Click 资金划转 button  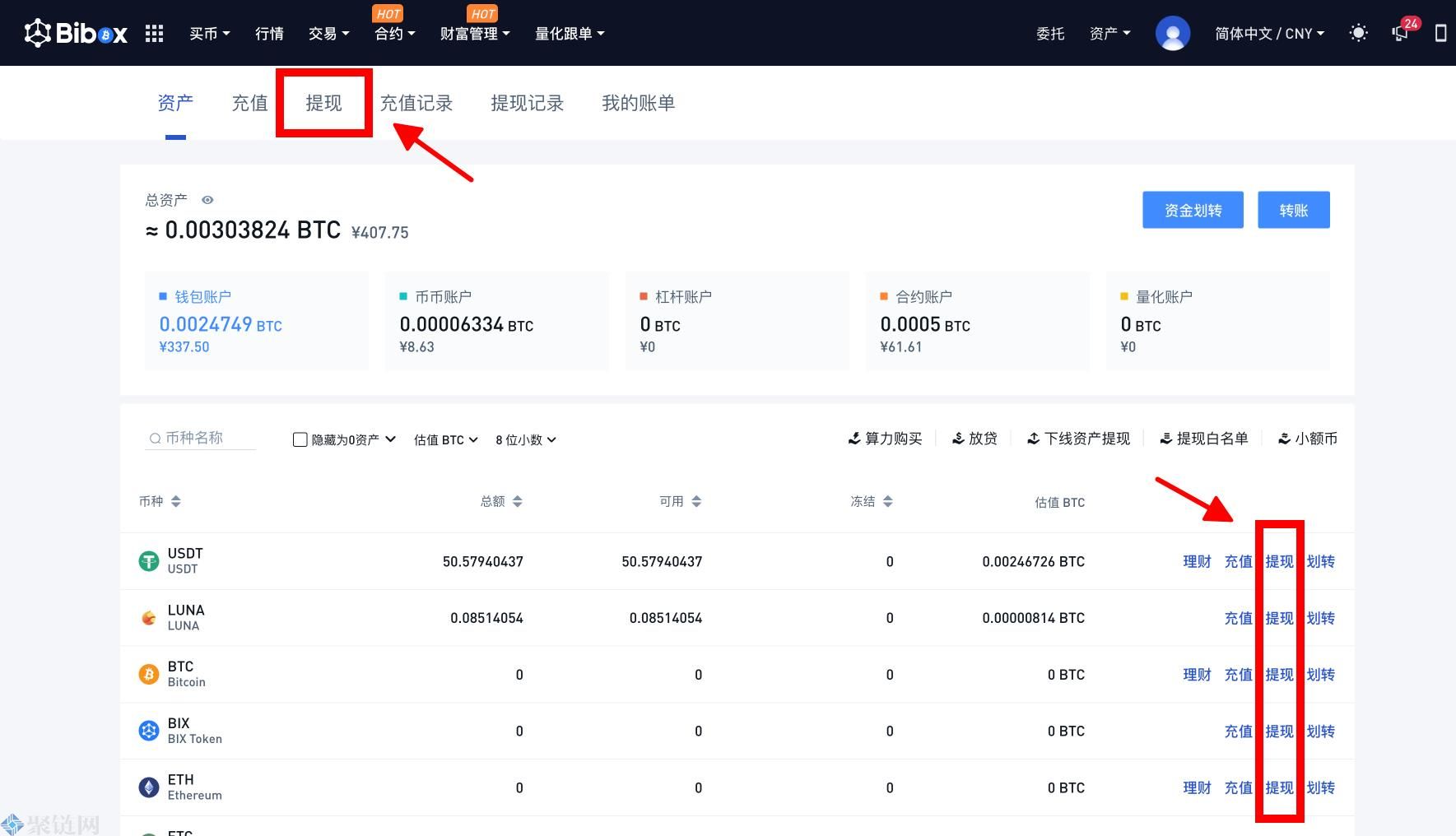(x=1193, y=210)
